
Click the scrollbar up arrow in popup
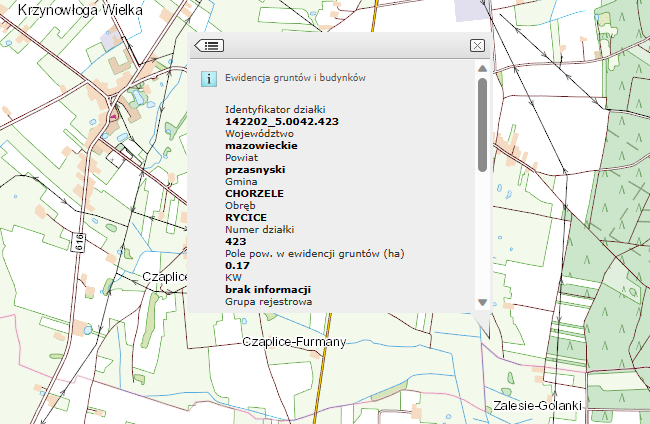click(482, 69)
